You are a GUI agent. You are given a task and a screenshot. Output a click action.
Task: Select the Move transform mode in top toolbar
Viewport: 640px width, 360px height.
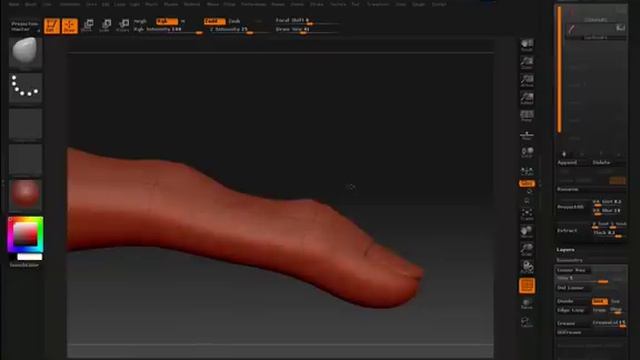(87, 25)
